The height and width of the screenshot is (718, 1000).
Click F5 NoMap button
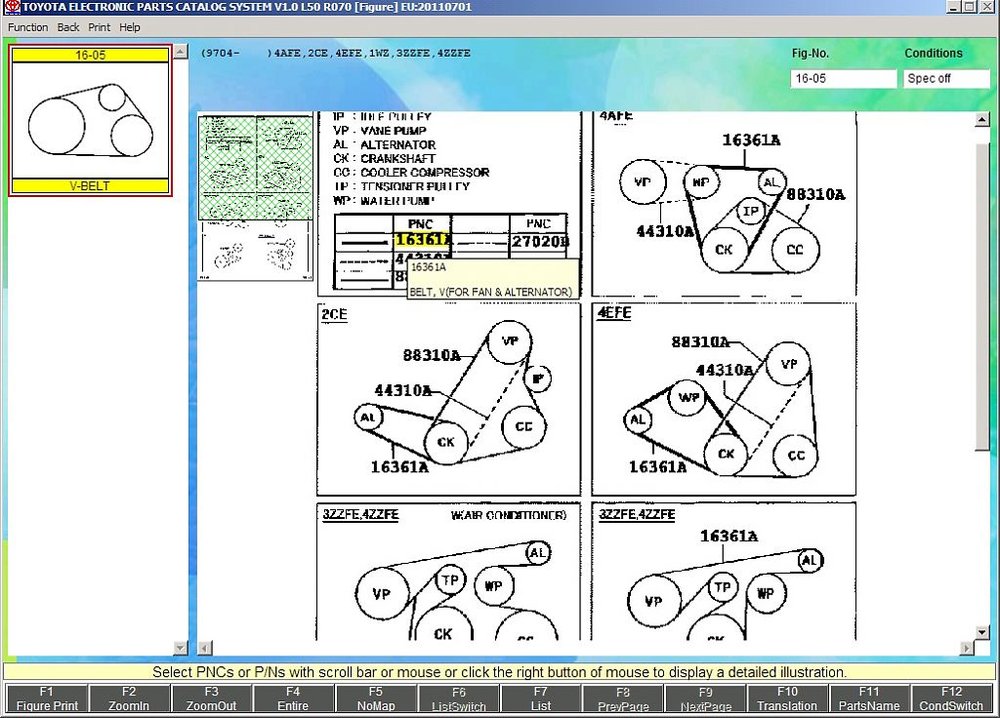(376, 699)
